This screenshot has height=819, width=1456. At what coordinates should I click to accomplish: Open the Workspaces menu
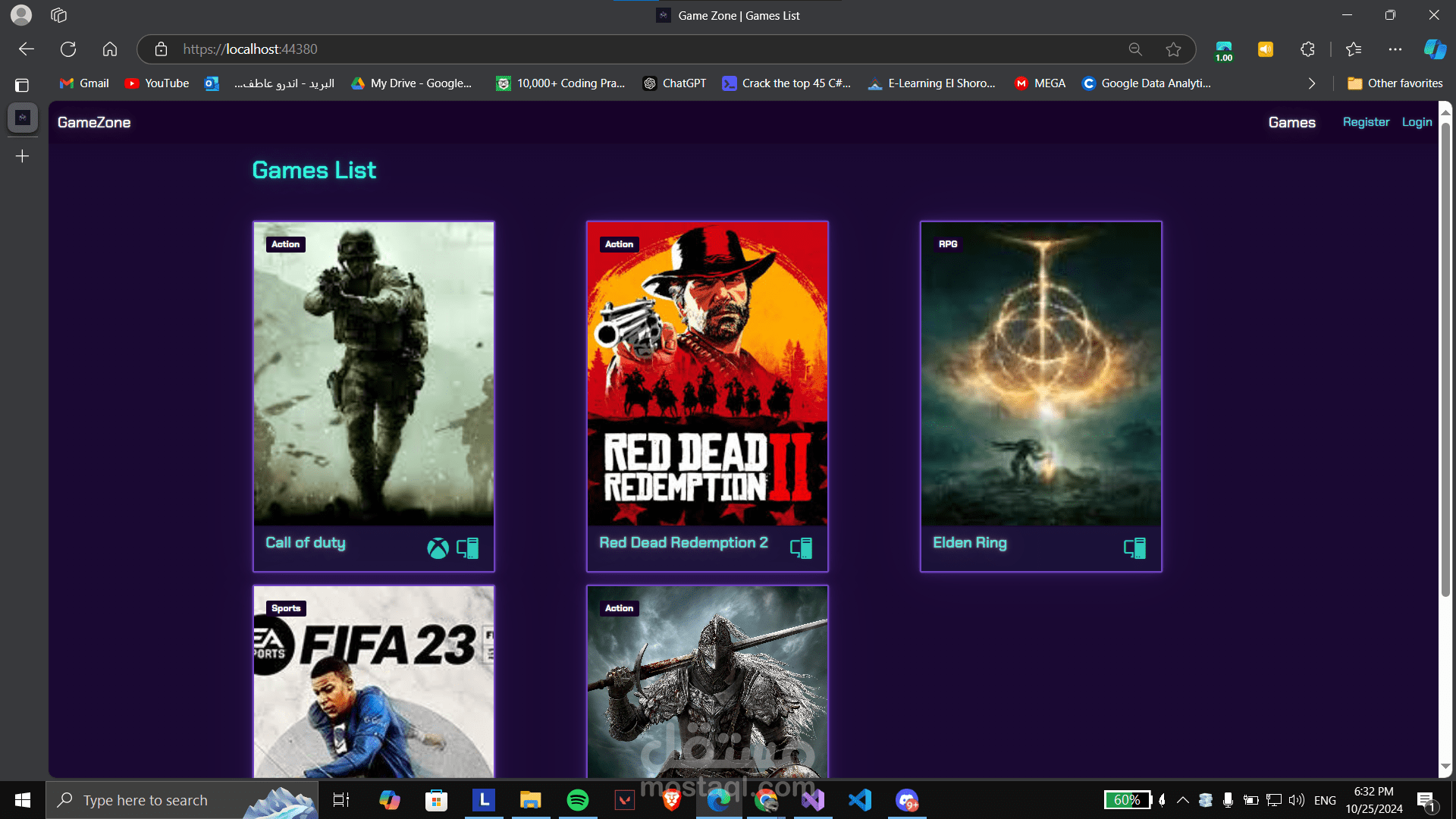[59, 15]
